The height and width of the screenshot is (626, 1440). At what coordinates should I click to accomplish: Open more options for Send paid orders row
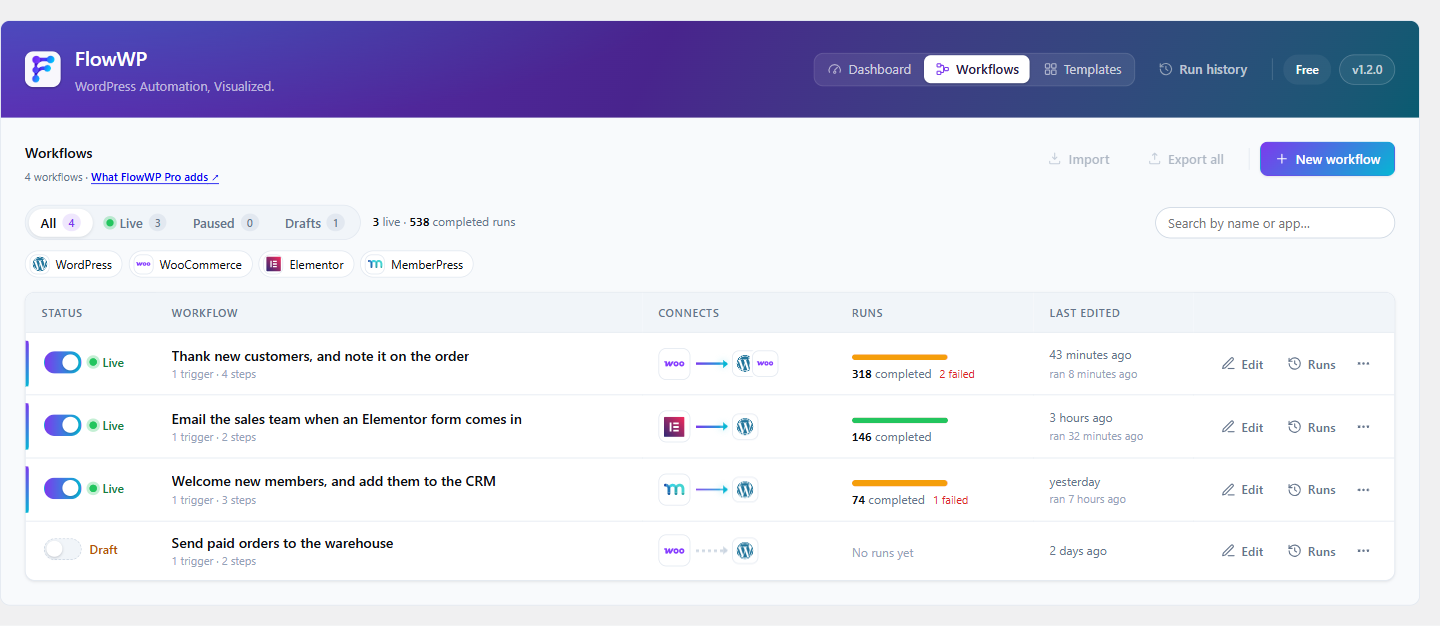[x=1363, y=551]
